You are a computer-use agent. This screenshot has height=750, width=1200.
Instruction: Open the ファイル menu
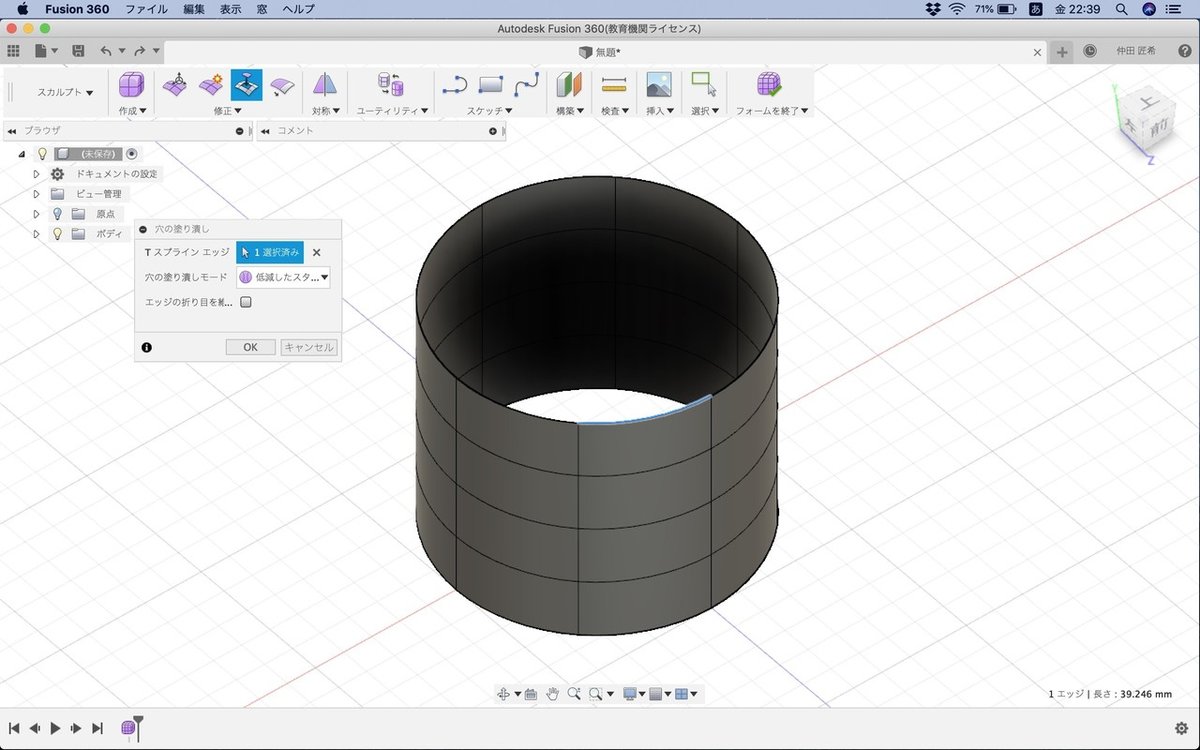[146, 9]
